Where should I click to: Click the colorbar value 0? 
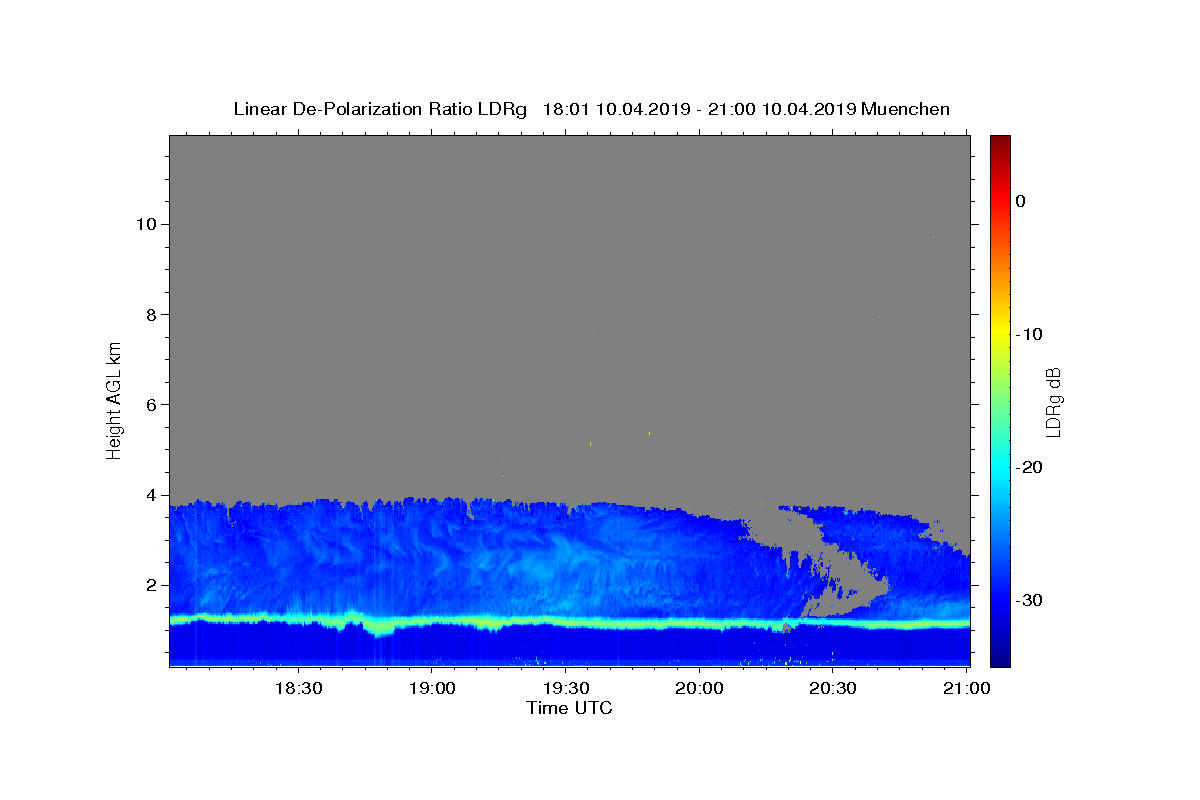pyautogui.click(x=1020, y=201)
